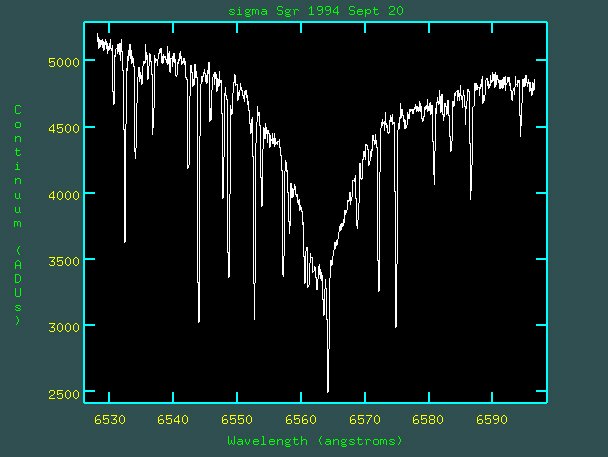This screenshot has width=608, height=457.
Task: Click the plot title 'sigma Sgr 1994 Sept 20'
Action: [x=316, y=11]
